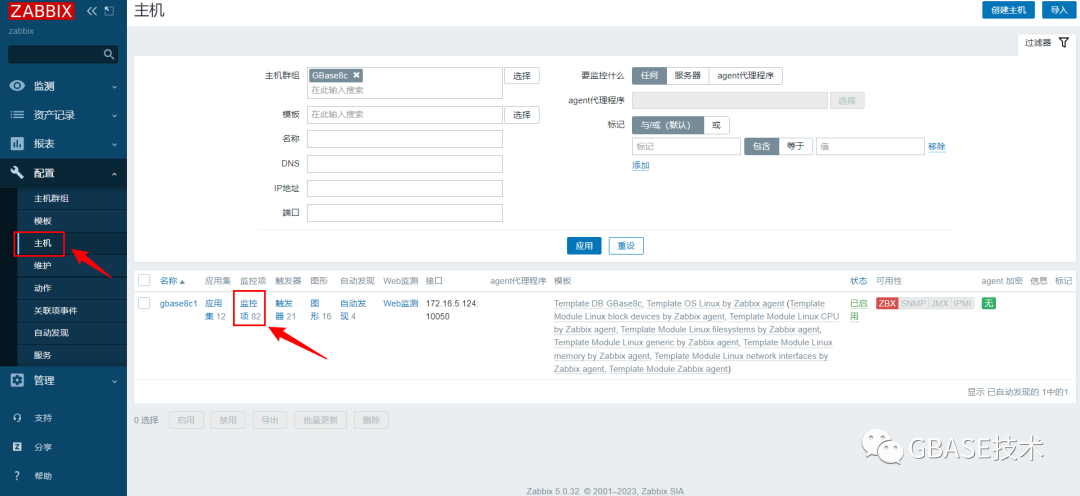Collapse sidebar with double-chevron icon
1080x496 pixels.
(x=92, y=11)
